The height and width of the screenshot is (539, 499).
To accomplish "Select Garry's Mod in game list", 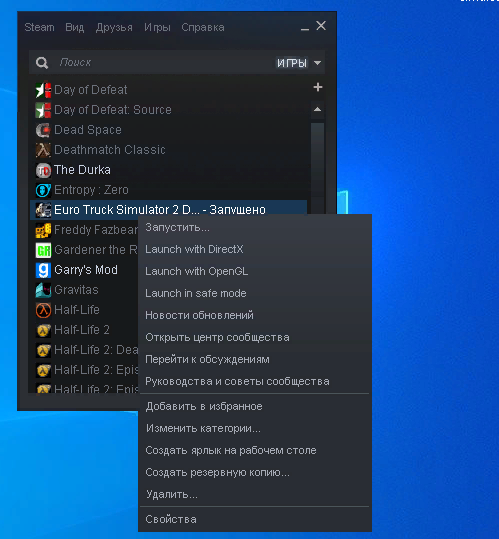I will click(x=84, y=270).
